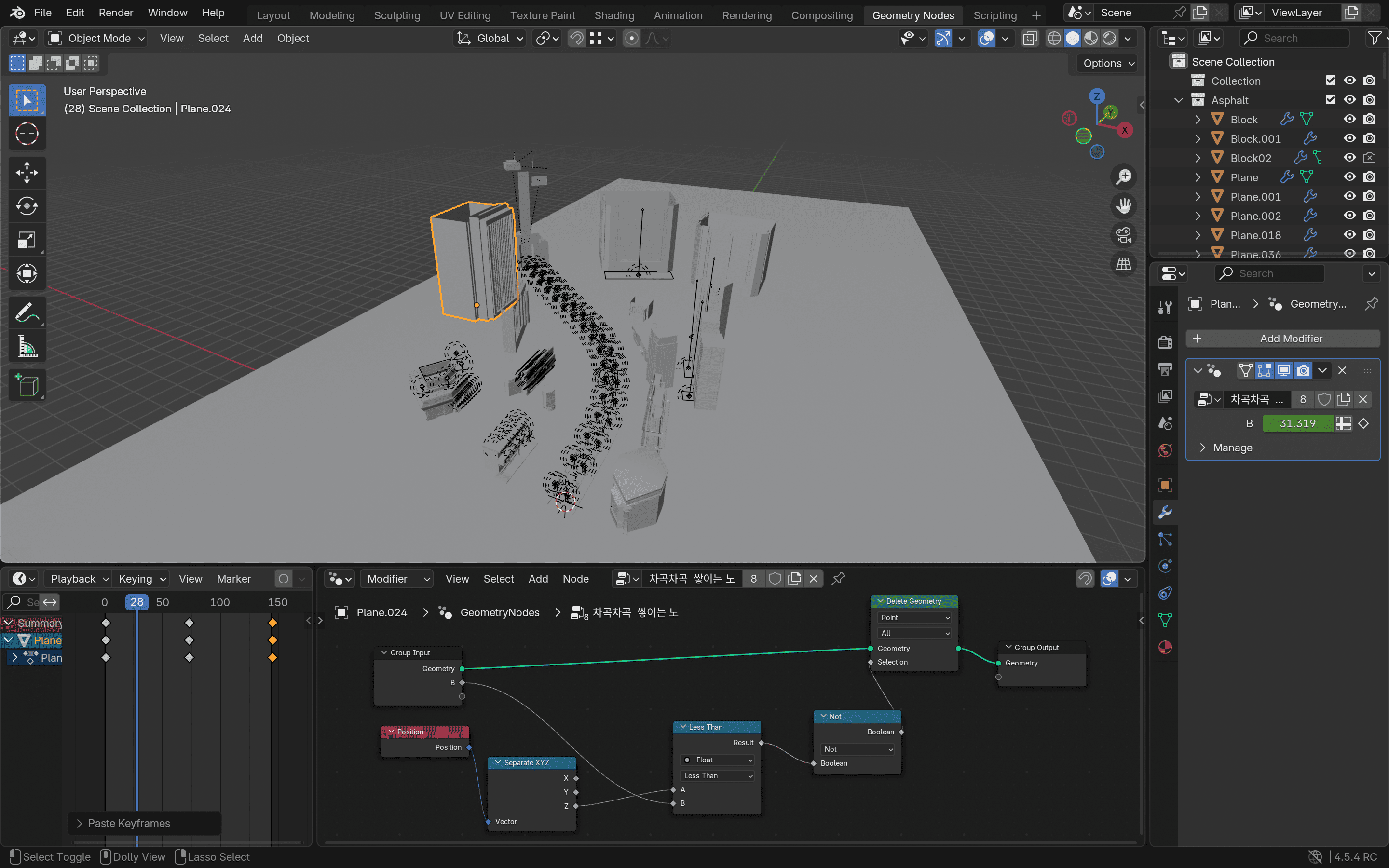
Task: Activate the Rotate tool
Action: [x=27, y=205]
